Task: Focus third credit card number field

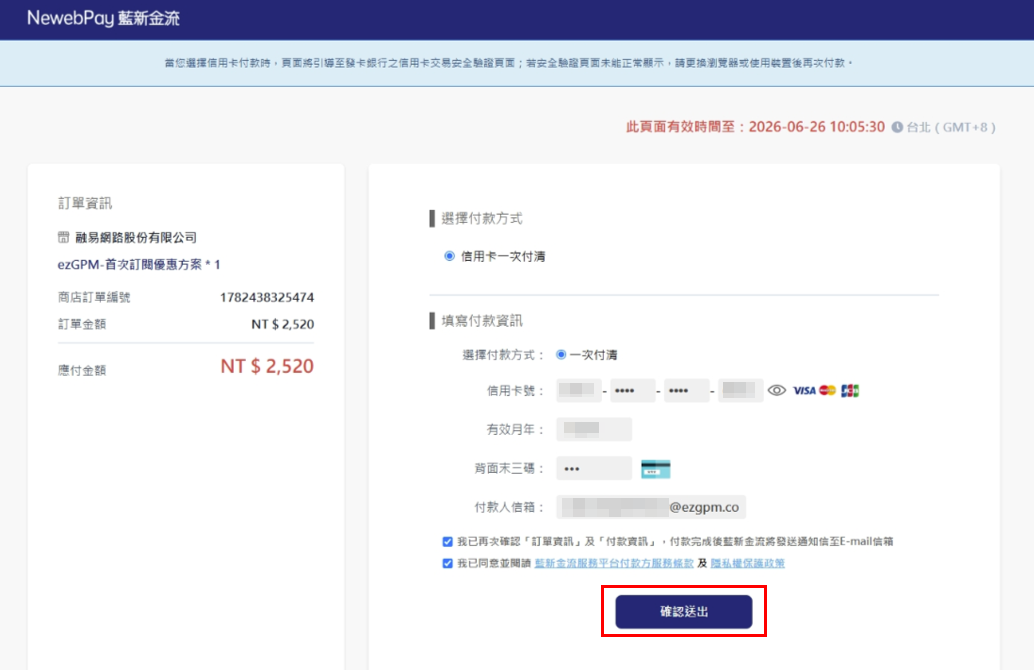Action: coord(686,390)
